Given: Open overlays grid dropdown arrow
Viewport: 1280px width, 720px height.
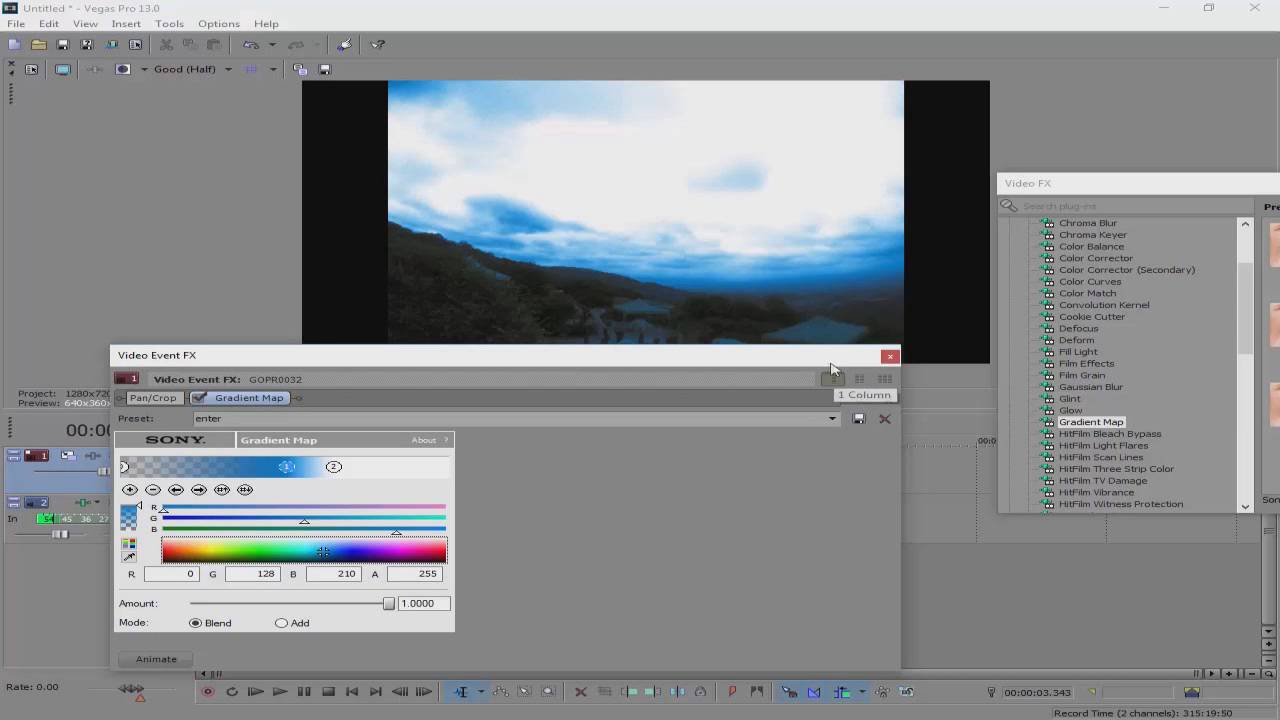Looking at the screenshot, I should (273, 69).
